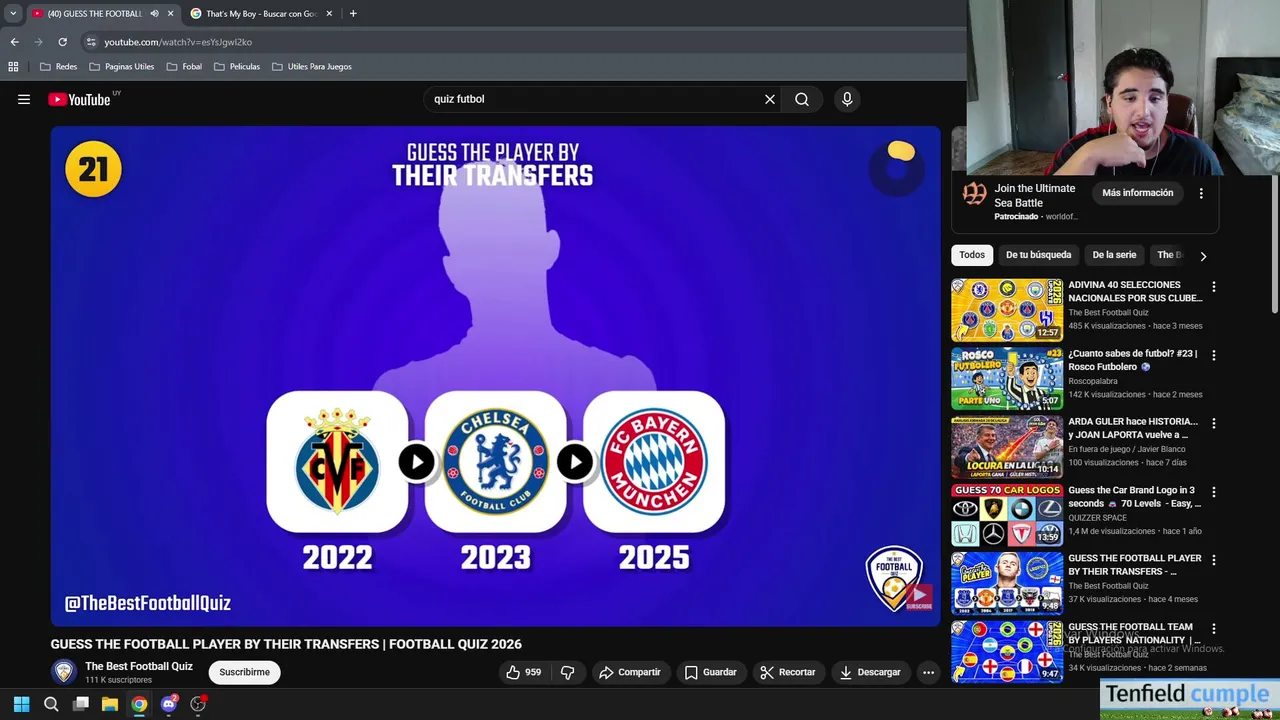Open The Best Football Quiz channel avatar
Screen dimensions: 1280x720
coord(64,672)
